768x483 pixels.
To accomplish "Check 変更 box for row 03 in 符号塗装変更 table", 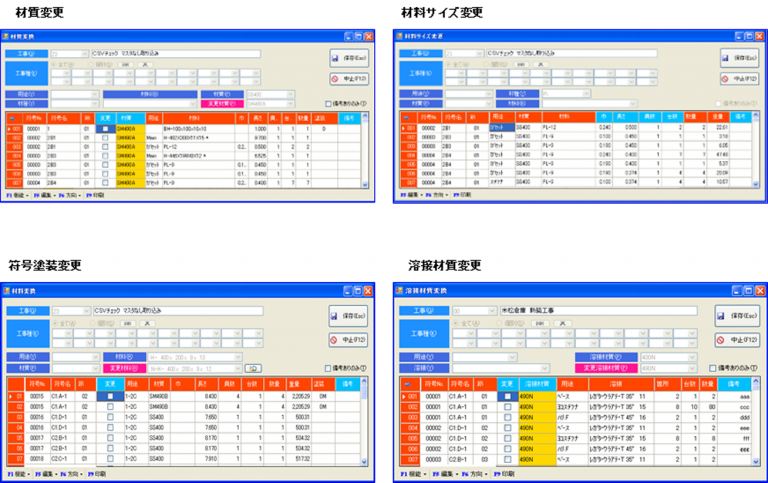I will [x=110, y=417].
